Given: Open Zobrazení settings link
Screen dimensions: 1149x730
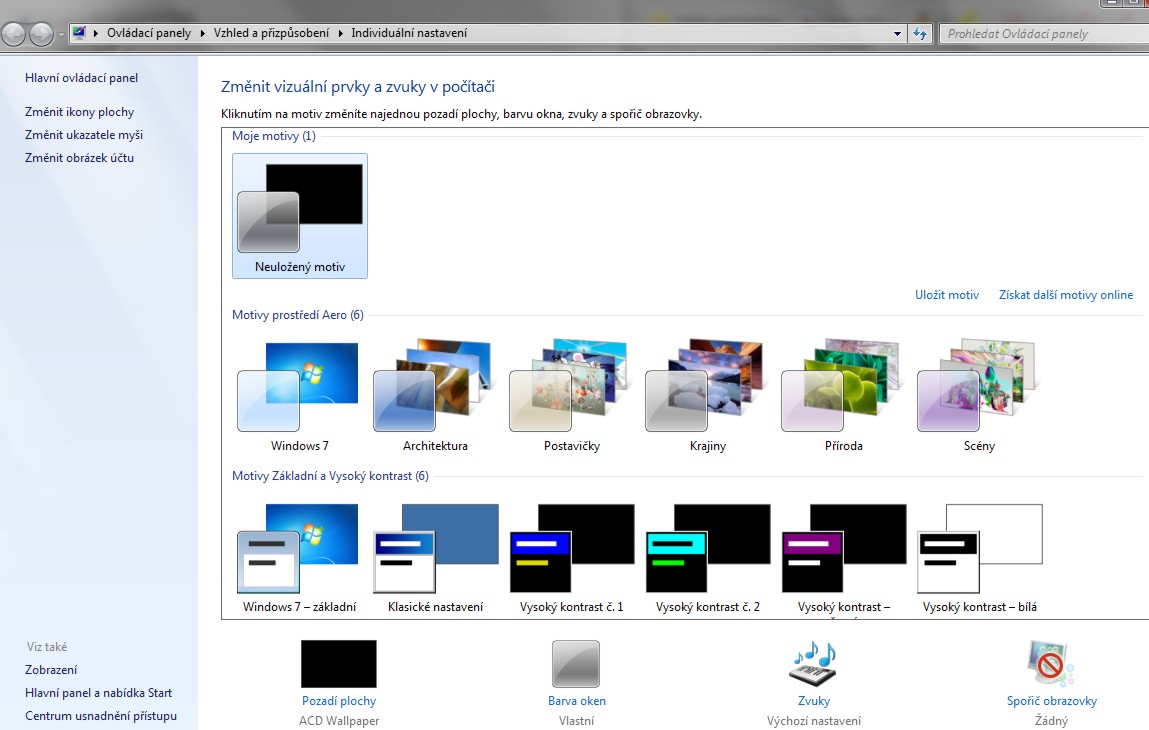Looking at the screenshot, I should pos(51,670).
